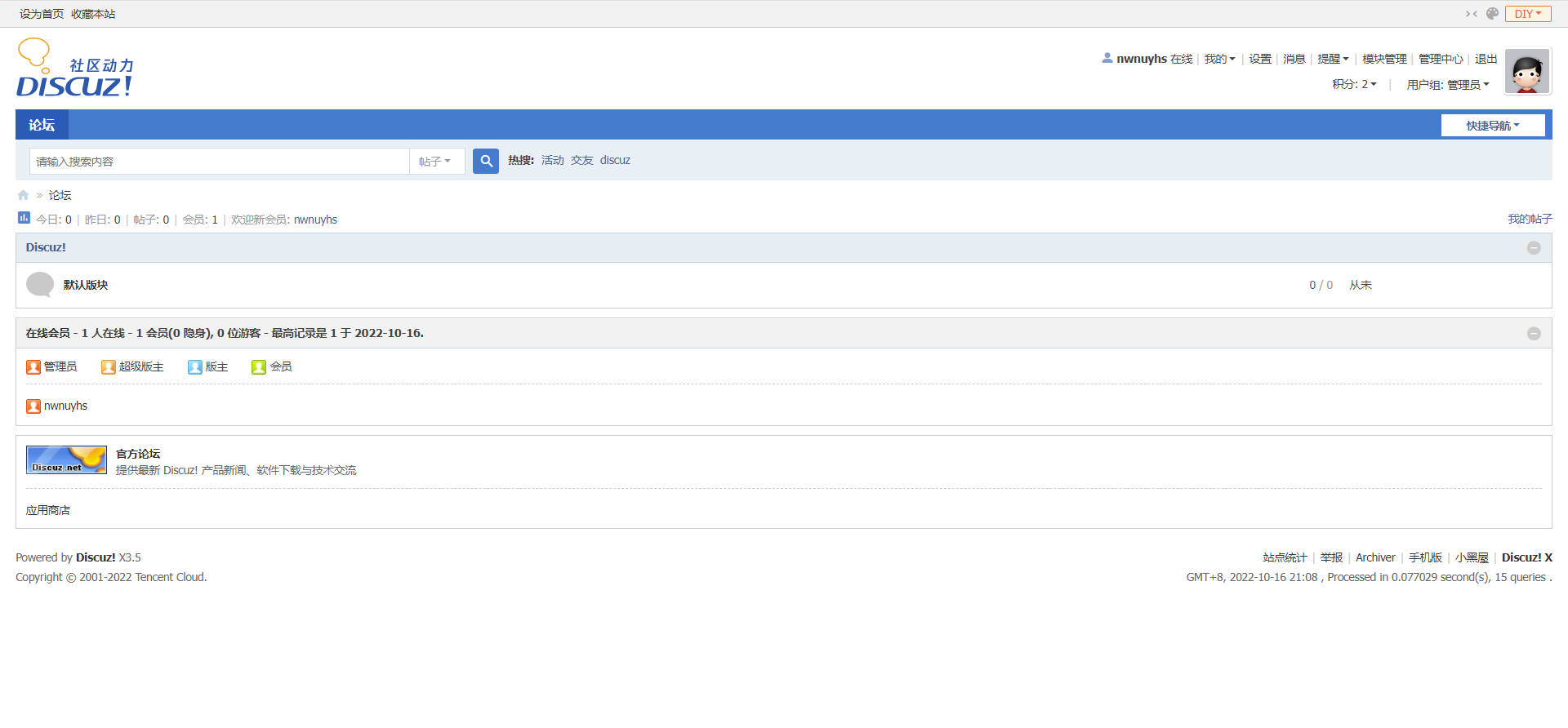1568x728 pixels.
Task: Click hot search term 活动
Action: pos(553,160)
